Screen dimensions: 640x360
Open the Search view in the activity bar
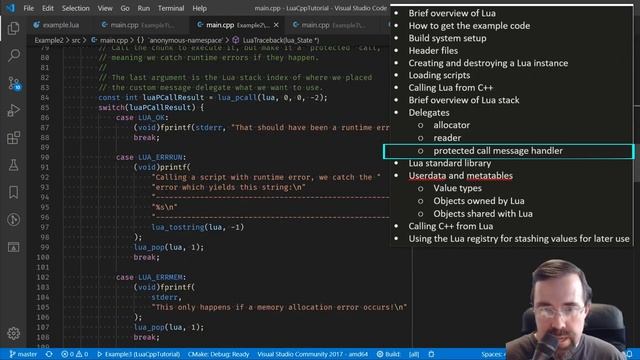[13, 55]
